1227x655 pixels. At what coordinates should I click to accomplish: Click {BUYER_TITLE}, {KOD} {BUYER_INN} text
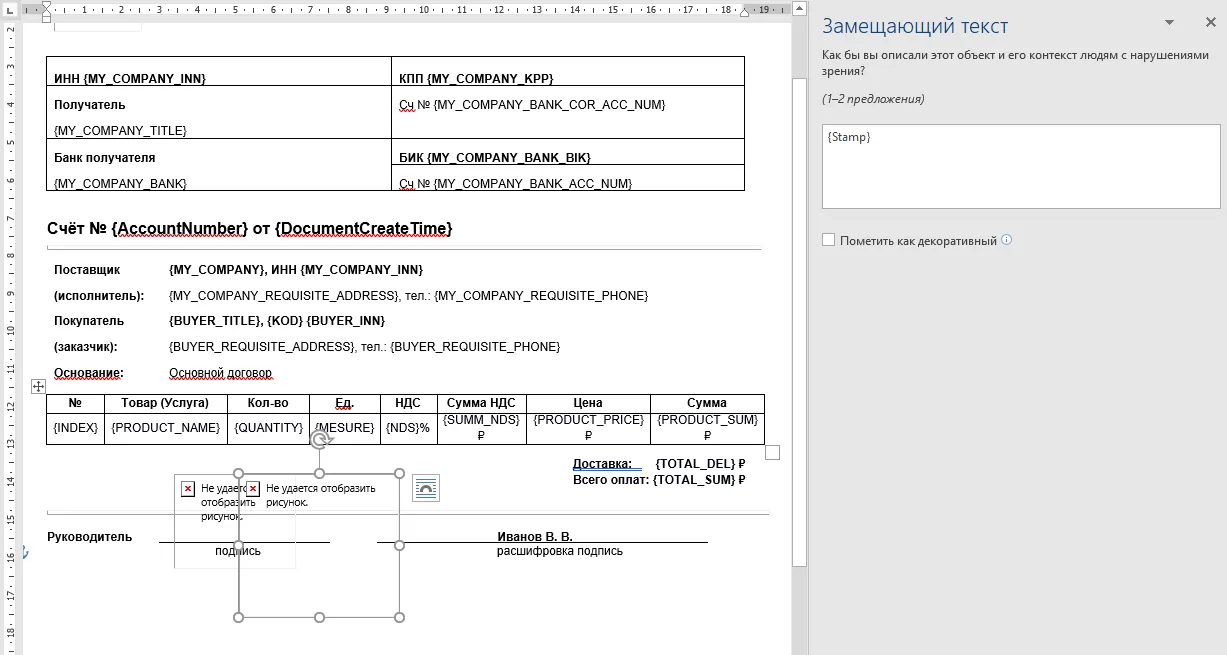click(x=277, y=321)
